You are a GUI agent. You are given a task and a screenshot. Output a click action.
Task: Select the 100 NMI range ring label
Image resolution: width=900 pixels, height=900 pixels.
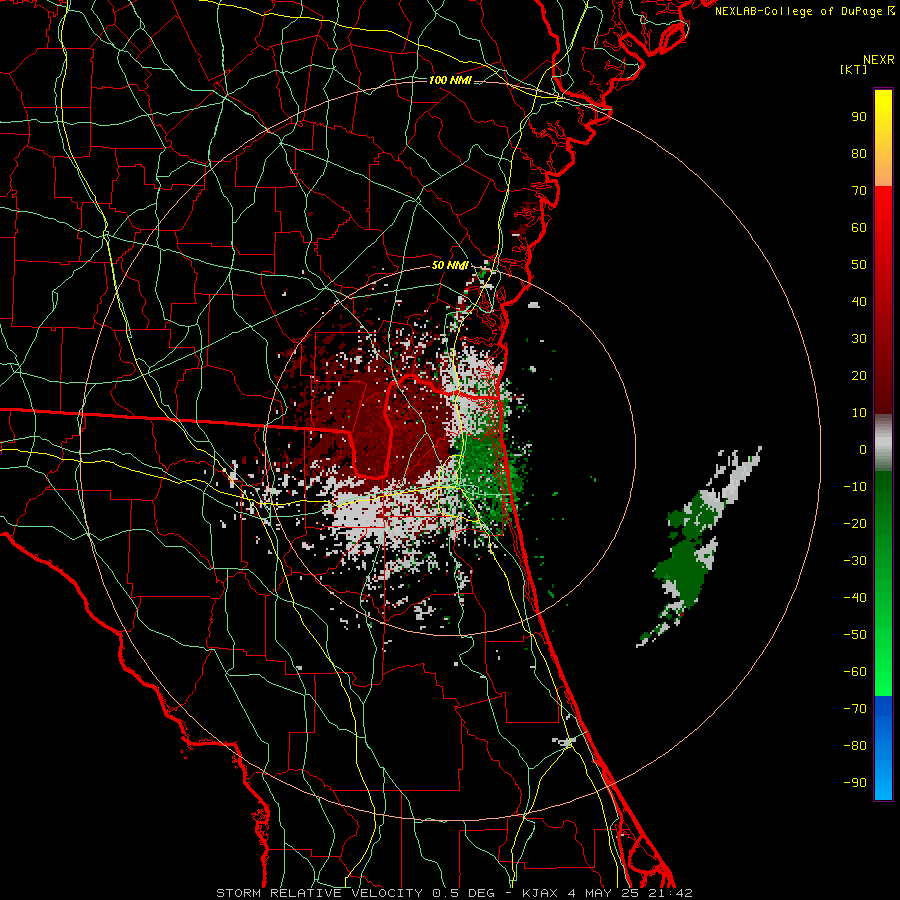coord(450,80)
